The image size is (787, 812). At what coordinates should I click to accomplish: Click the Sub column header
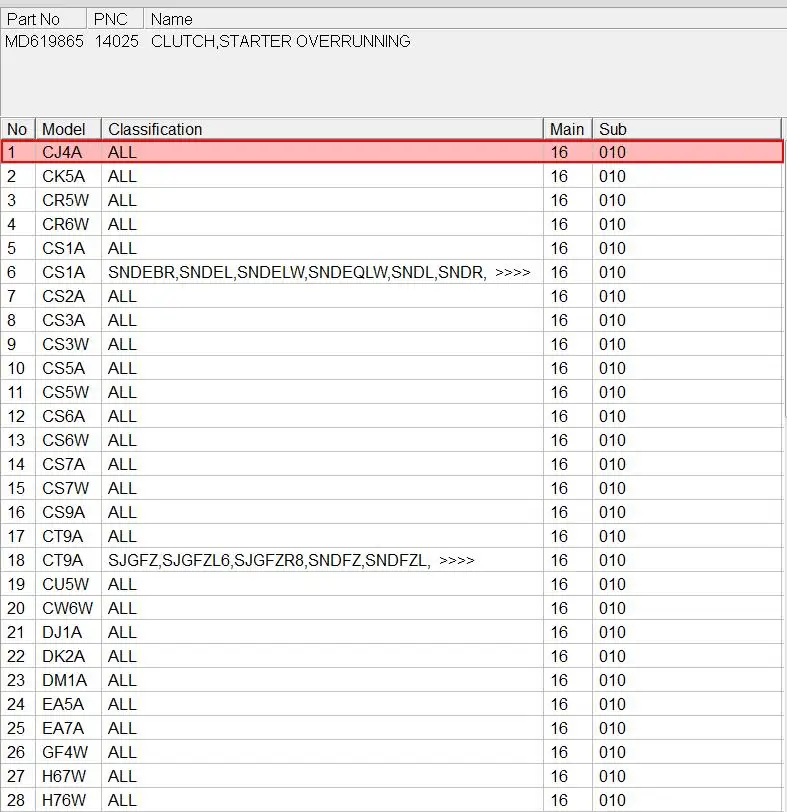tap(687, 129)
